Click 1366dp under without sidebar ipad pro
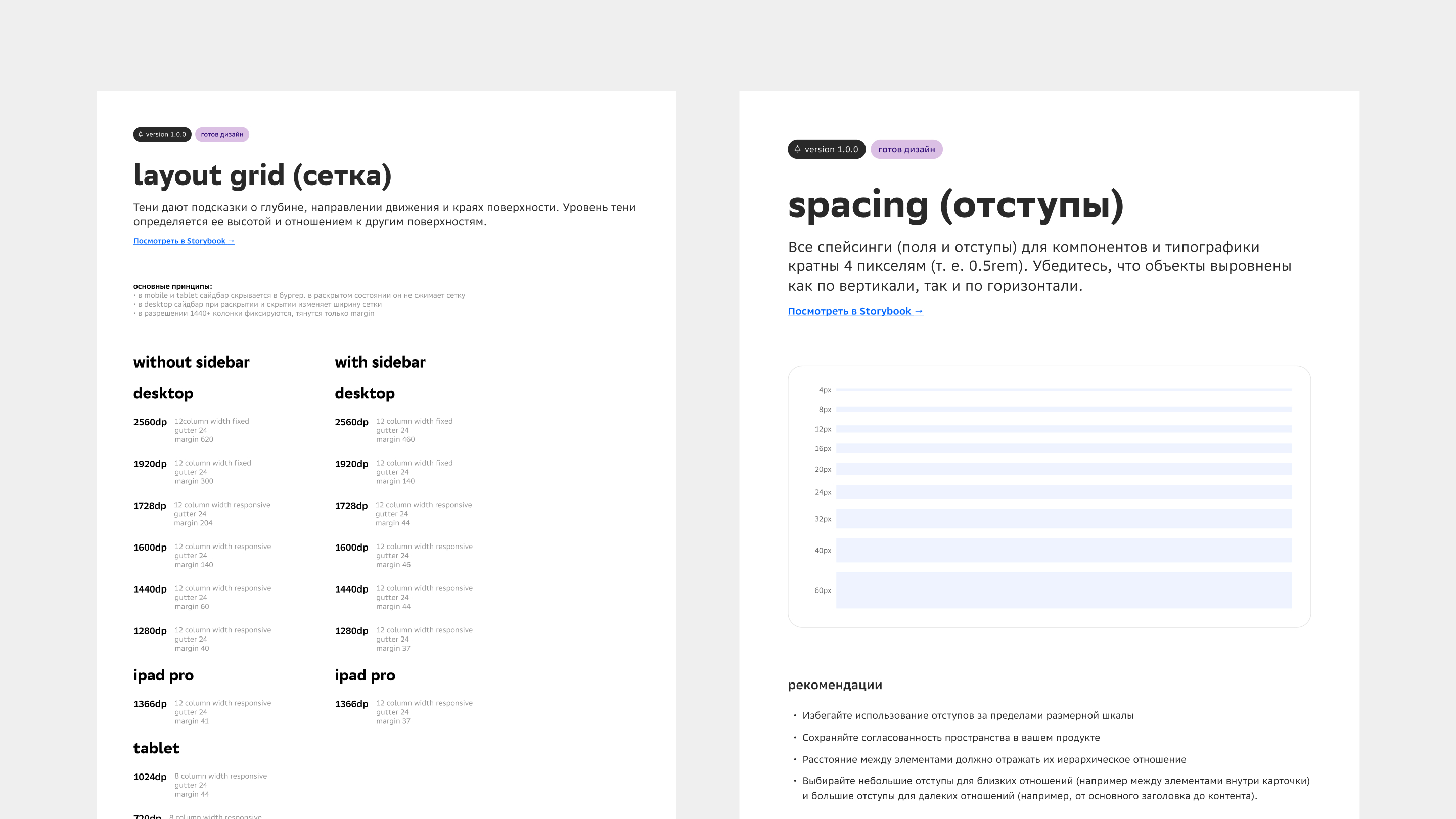The width and height of the screenshot is (1456, 819). pos(150,704)
